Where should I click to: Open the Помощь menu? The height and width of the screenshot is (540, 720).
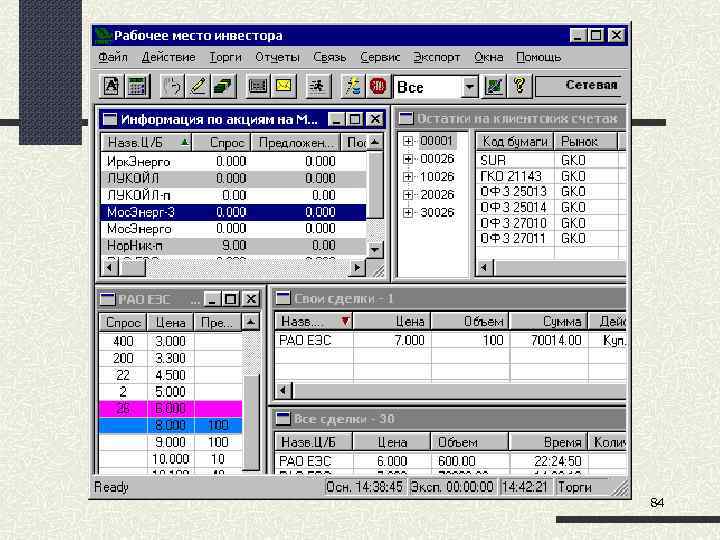[x=538, y=57]
